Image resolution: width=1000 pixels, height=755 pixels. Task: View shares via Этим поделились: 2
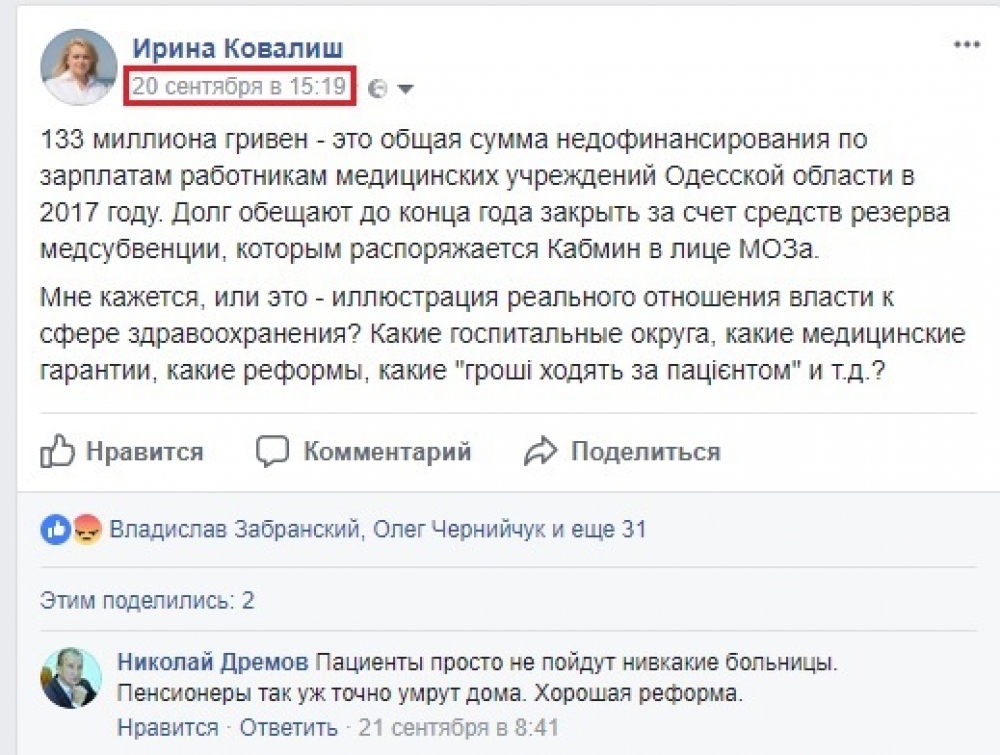[147, 600]
